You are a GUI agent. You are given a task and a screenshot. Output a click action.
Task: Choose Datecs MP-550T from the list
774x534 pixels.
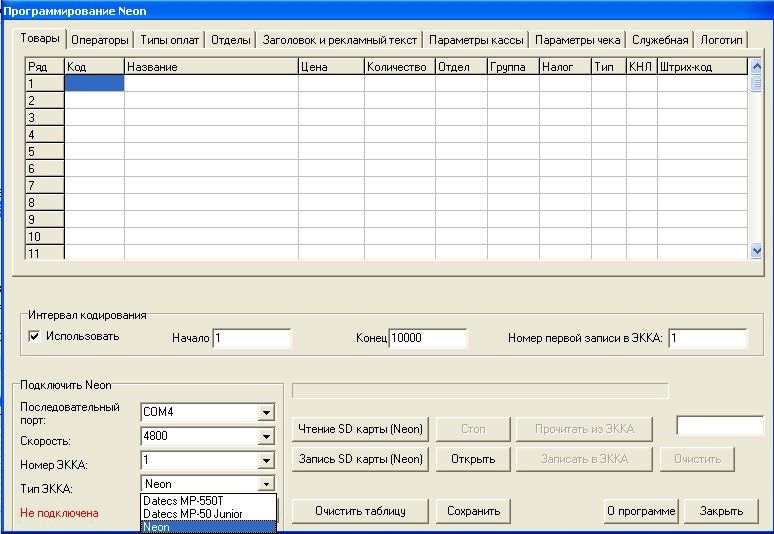tap(208, 500)
